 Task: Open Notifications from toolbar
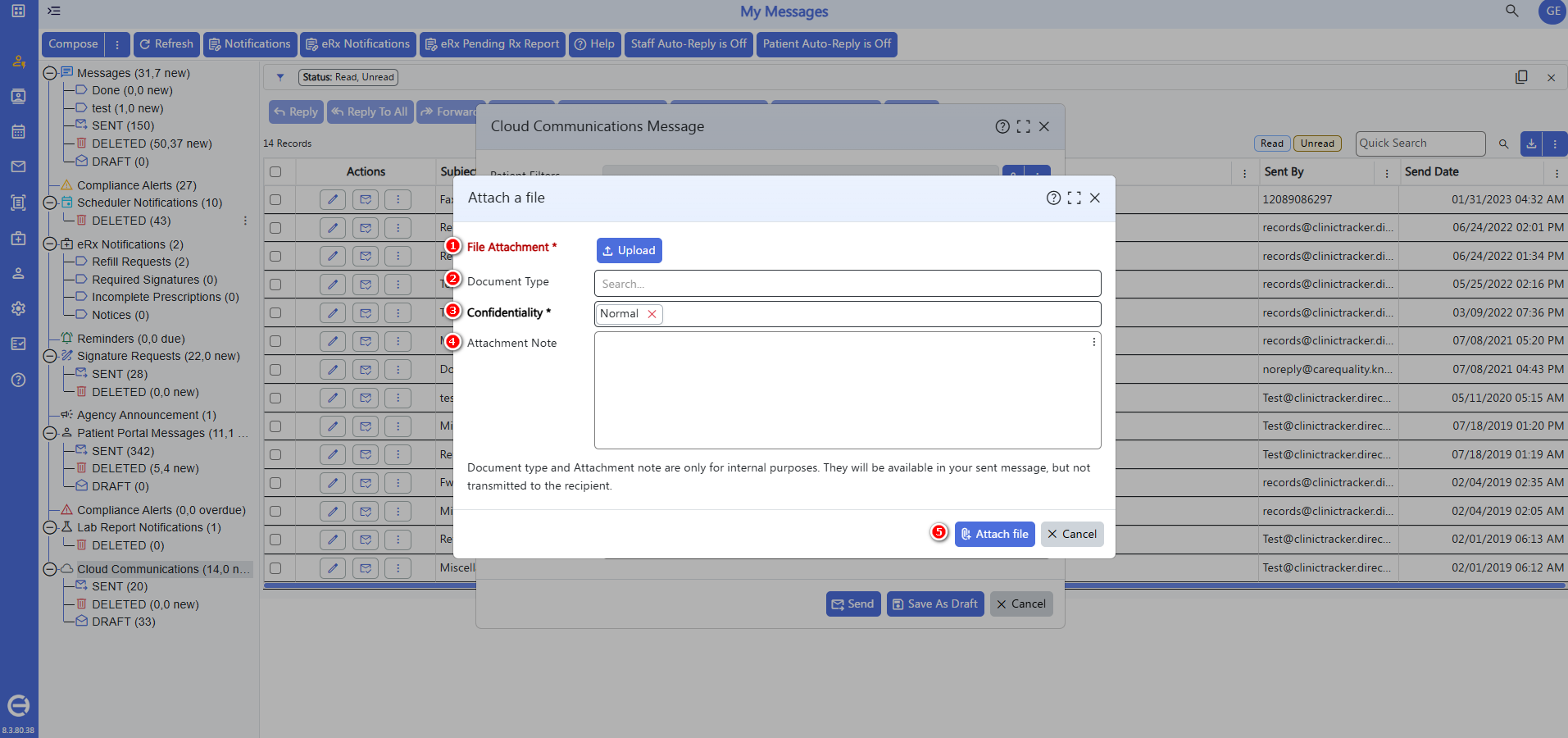249,44
